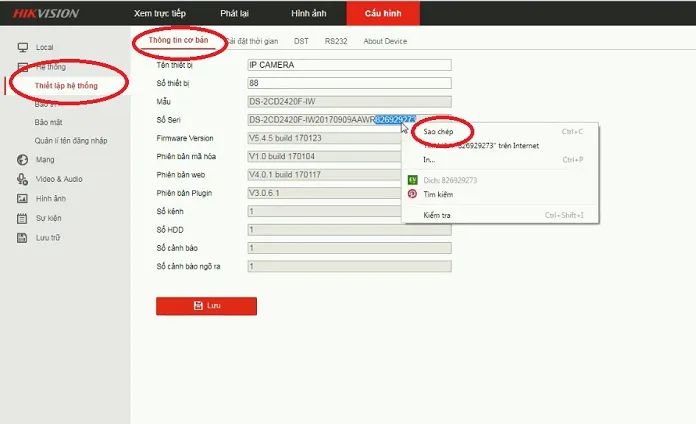Click the Mạng globe icon
Screen dimensions: 696x424
point(22,159)
